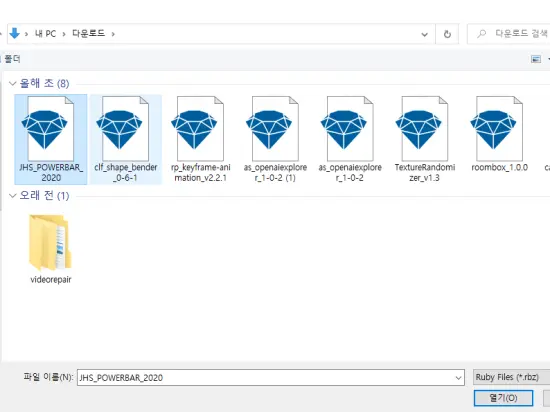
Task: Click into the 파일 이름 text field
Action: click(x=265, y=378)
